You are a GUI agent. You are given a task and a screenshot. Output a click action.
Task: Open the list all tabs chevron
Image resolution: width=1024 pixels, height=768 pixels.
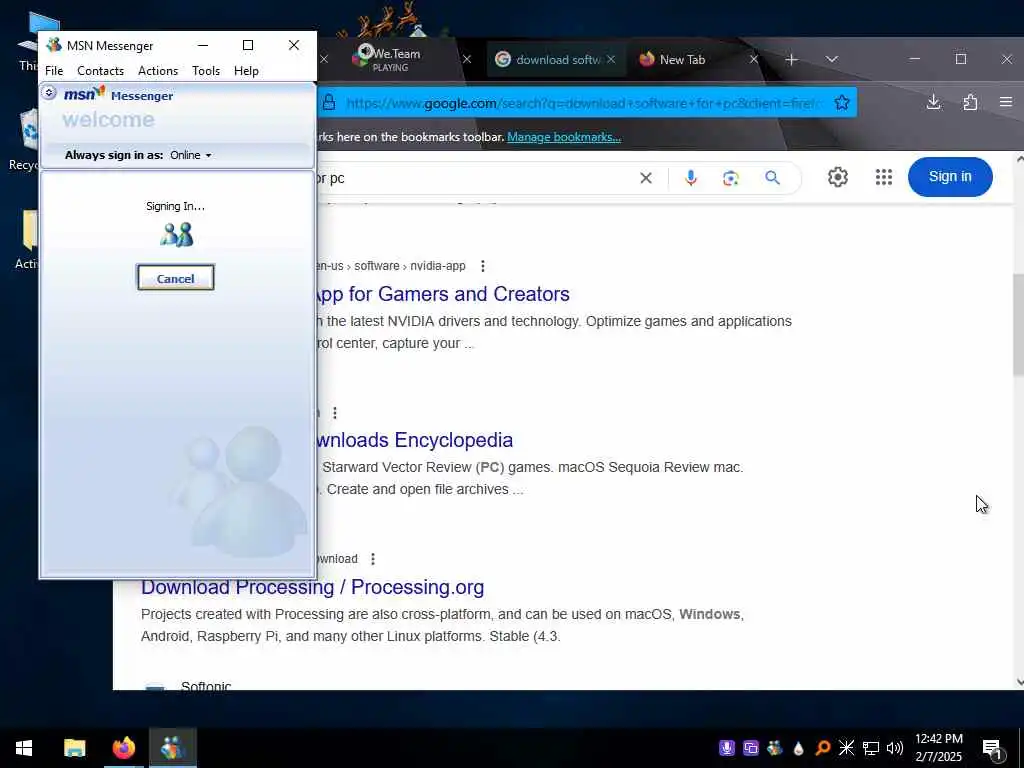point(831,59)
